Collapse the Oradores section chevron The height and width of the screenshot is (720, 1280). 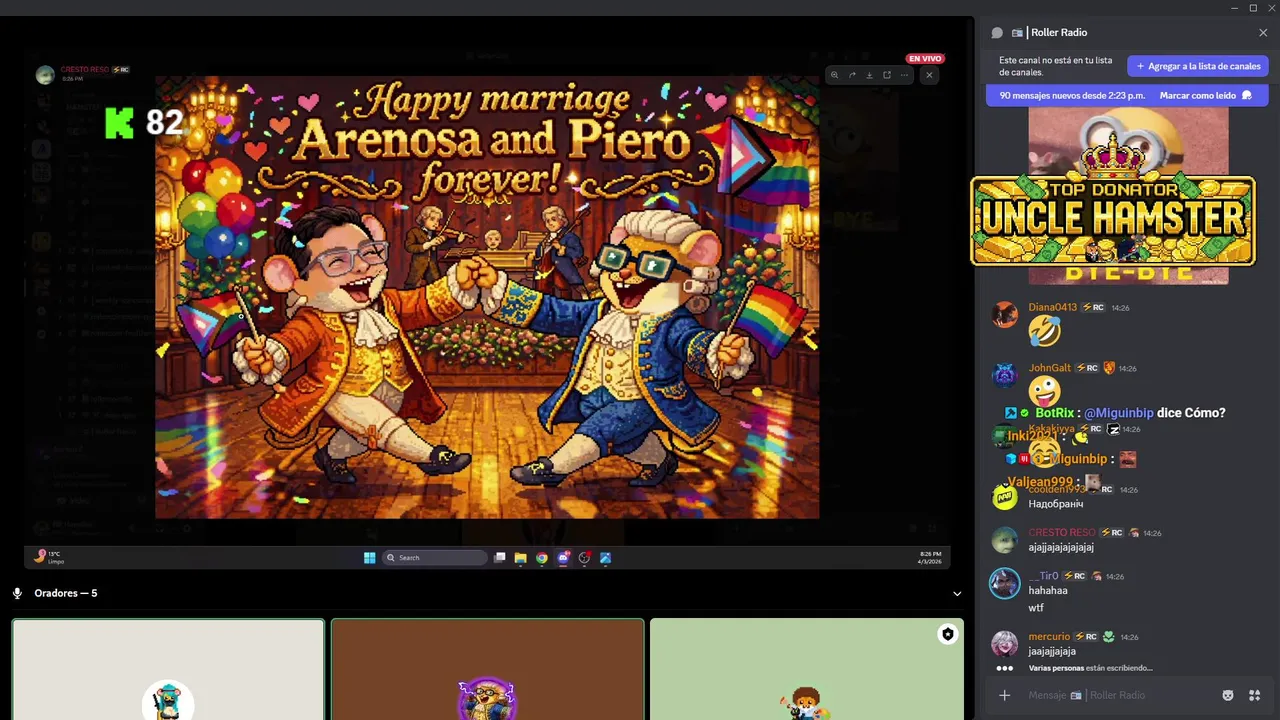coord(957,594)
